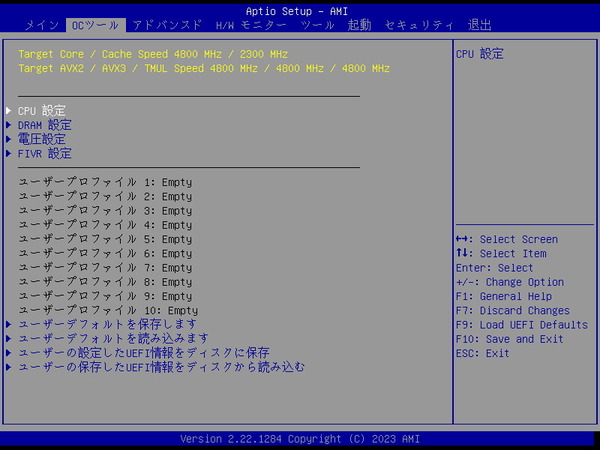The height and width of the screenshot is (450, 600).
Task: Click ユーザープロファイル 1: Empty
Action: coord(105,182)
